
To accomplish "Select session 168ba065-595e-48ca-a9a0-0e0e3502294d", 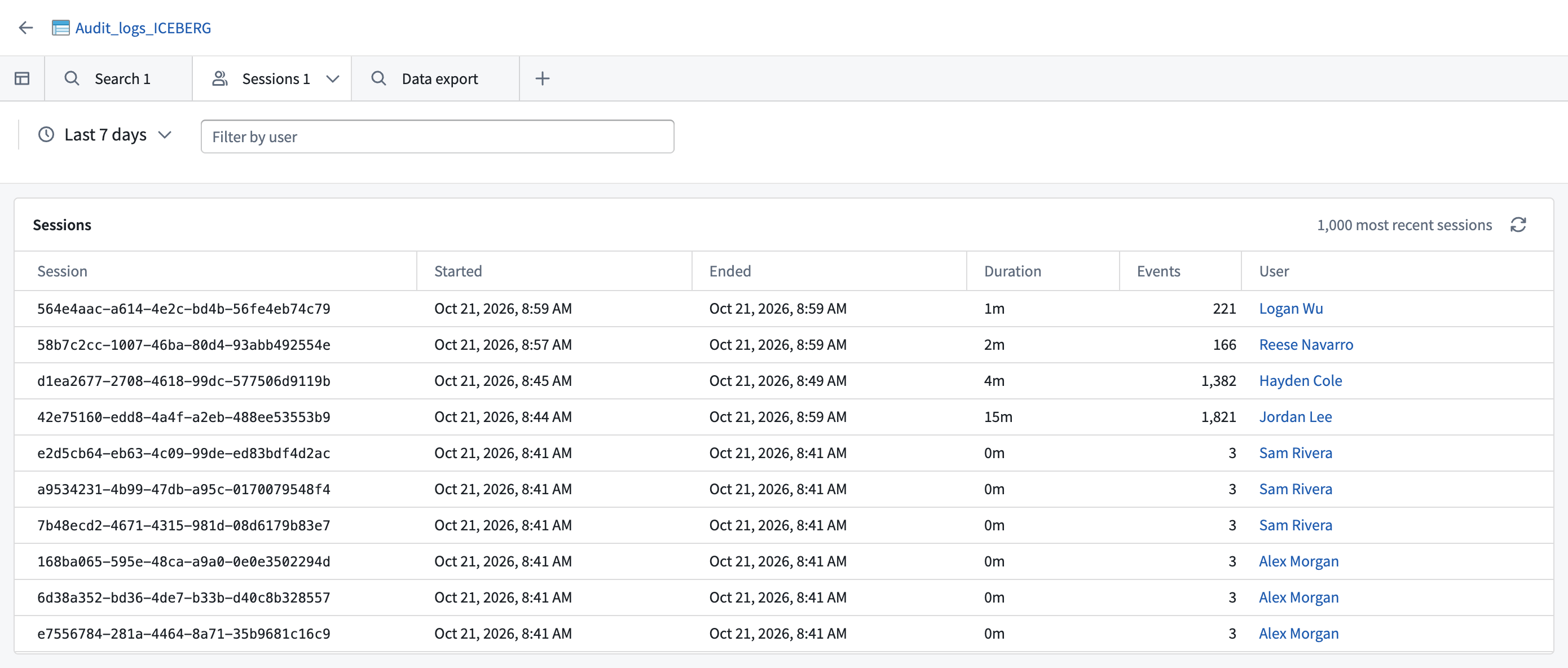I will pyautogui.click(x=184, y=561).
